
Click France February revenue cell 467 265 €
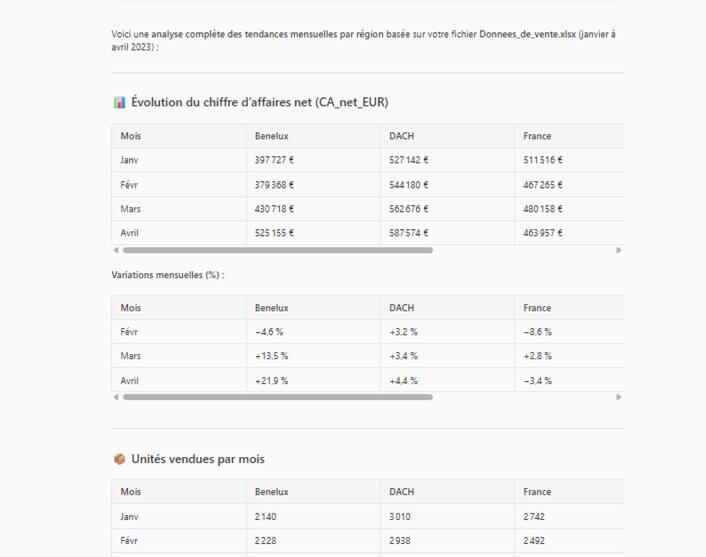click(543, 185)
